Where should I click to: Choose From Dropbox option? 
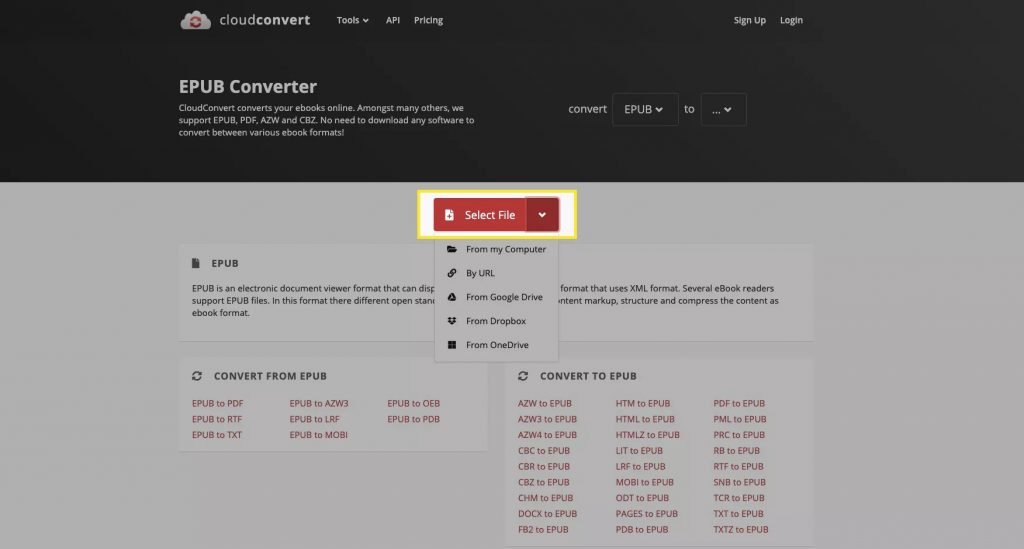pos(496,321)
